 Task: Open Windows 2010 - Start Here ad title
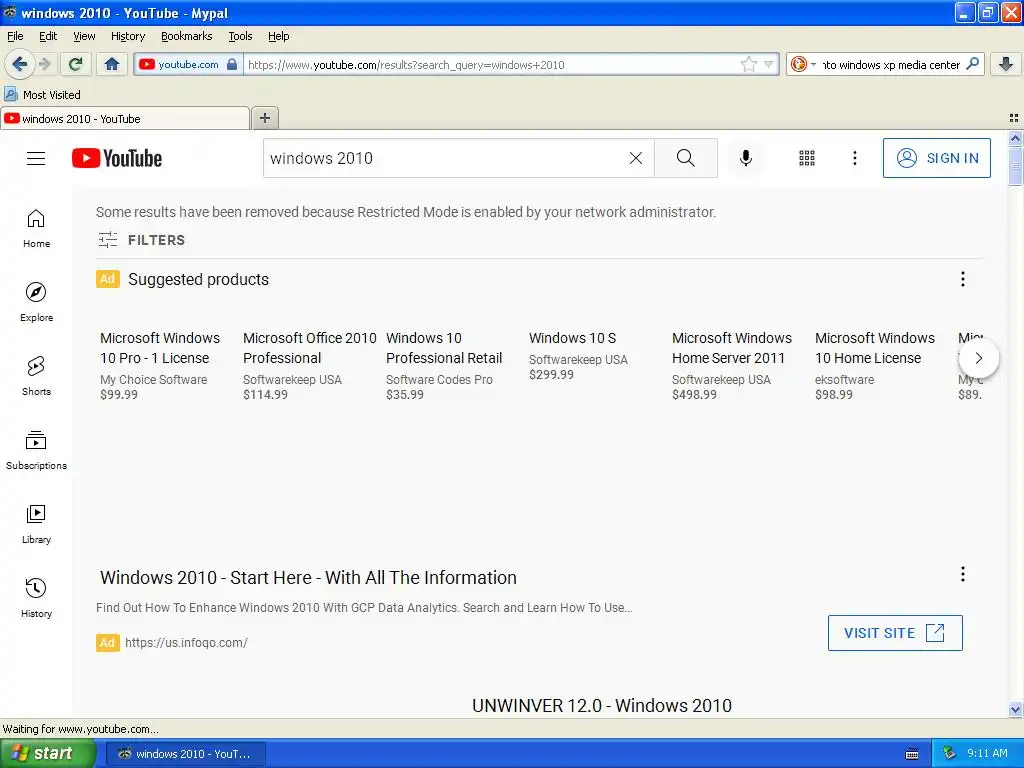(x=308, y=578)
